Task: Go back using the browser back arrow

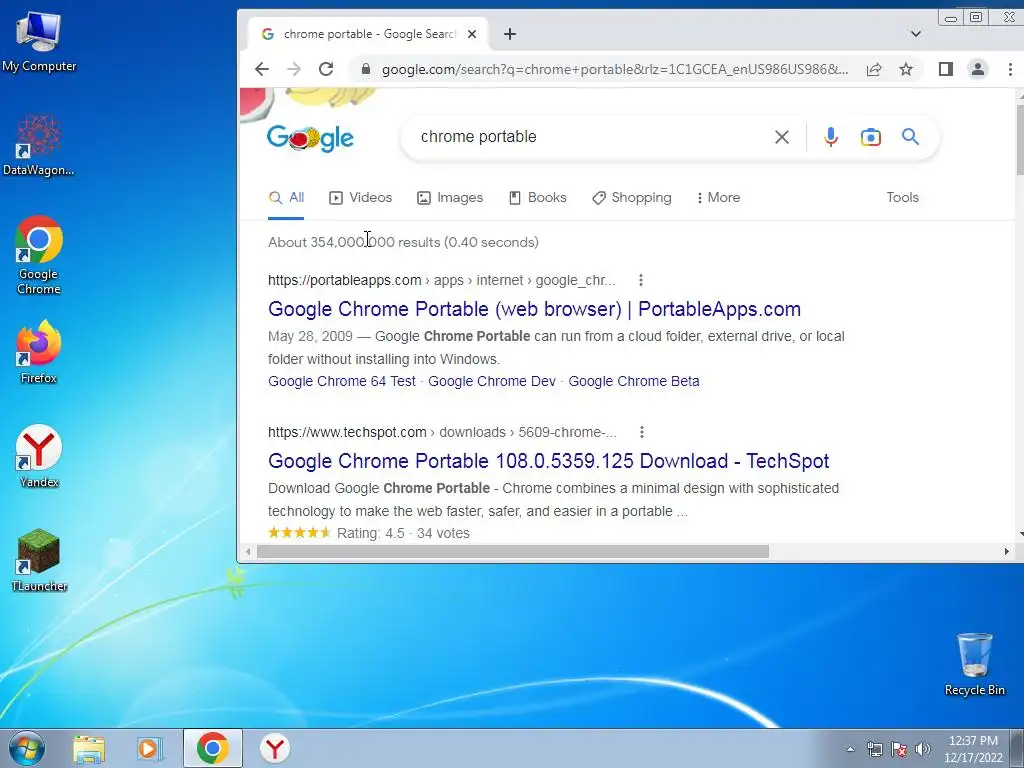Action: pyautogui.click(x=262, y=69)
